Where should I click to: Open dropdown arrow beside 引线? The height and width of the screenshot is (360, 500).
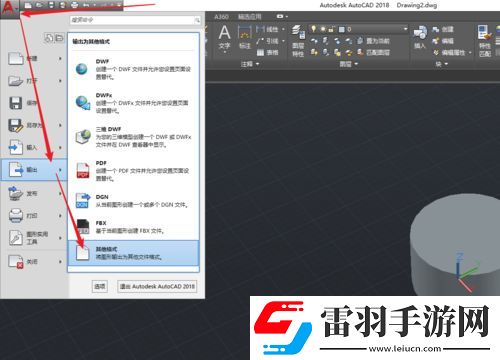click(283, 41)
